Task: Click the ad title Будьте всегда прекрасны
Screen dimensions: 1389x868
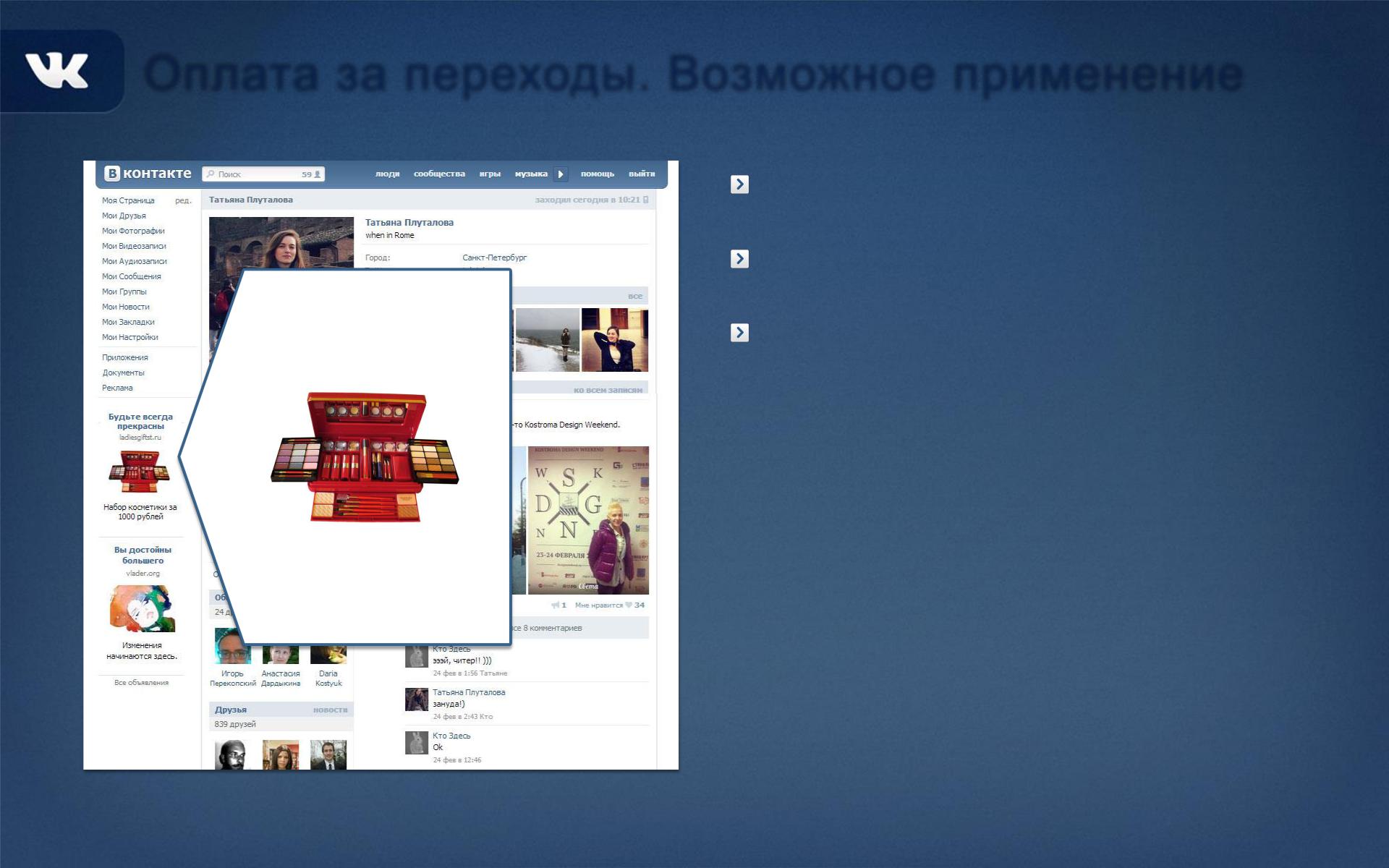Action: tap(140, 421)
